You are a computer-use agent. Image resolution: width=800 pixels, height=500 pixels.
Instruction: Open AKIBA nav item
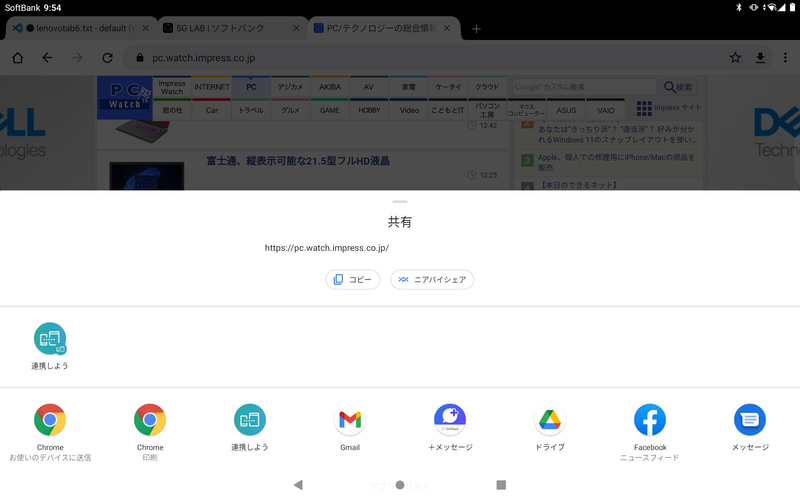(x=330, y=87)
